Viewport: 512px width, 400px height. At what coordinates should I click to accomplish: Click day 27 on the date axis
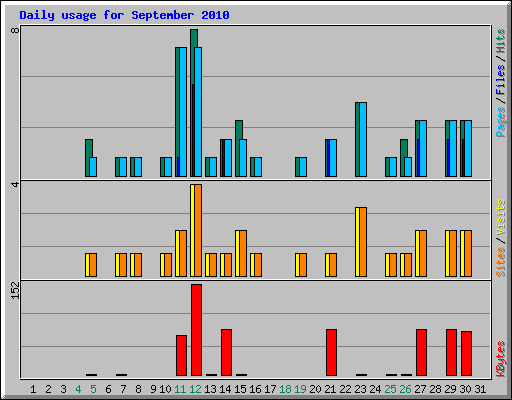coord(420,389)
